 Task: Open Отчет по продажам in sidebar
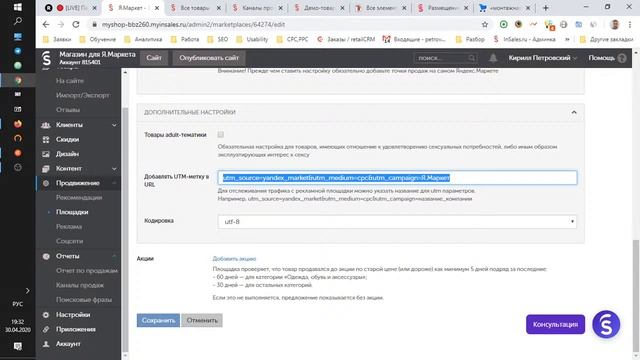[x=87, y=271]
